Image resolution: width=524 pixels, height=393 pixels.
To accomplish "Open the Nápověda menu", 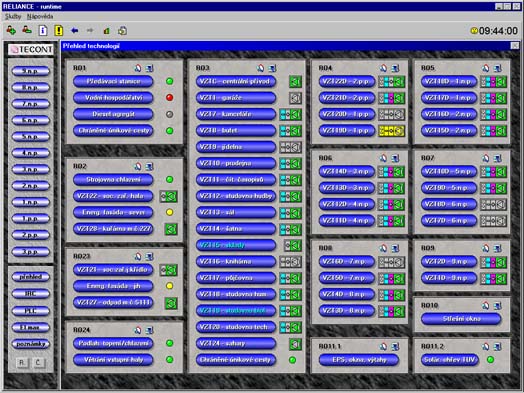I will [x=40, y=16].
